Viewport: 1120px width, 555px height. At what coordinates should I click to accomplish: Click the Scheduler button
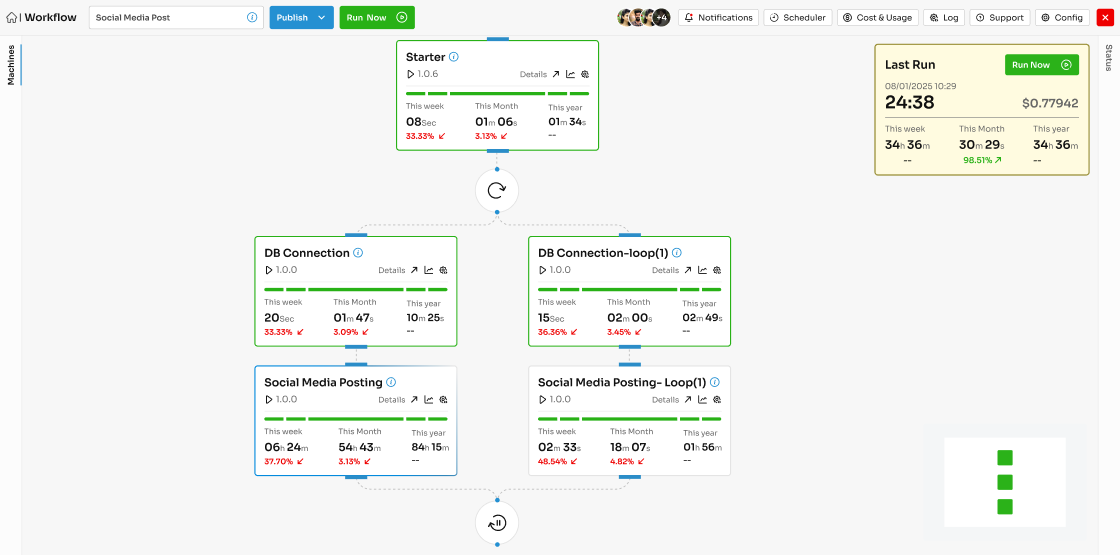coord(797,18)
